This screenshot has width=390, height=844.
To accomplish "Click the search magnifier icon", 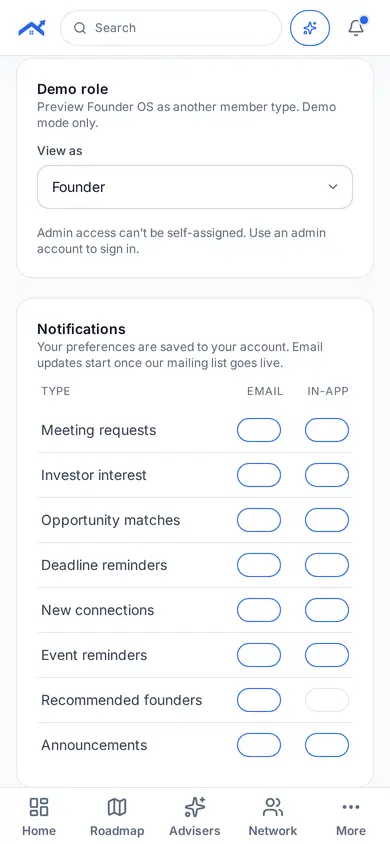I will coord(80,28).
